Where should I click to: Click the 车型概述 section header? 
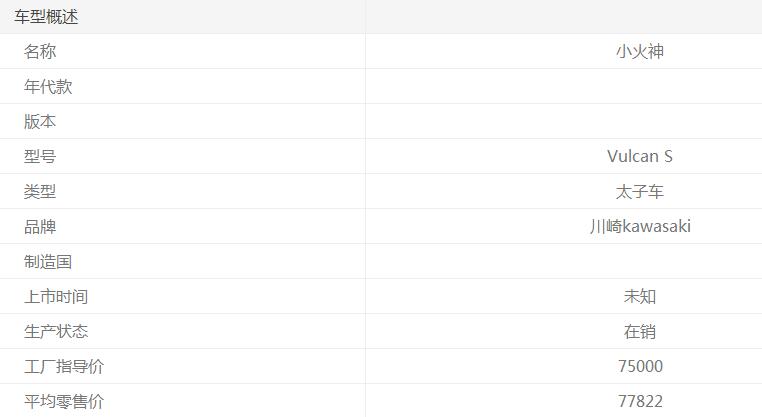tap(46, 17)
